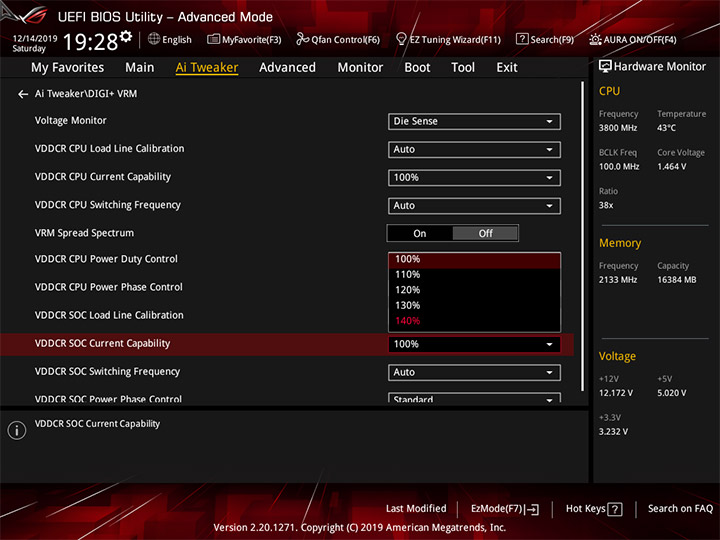Screen dimensions: 720x540
Task: Click the 12/14/2019 date display
Action: pyautogui.click(x=35, y=38)
